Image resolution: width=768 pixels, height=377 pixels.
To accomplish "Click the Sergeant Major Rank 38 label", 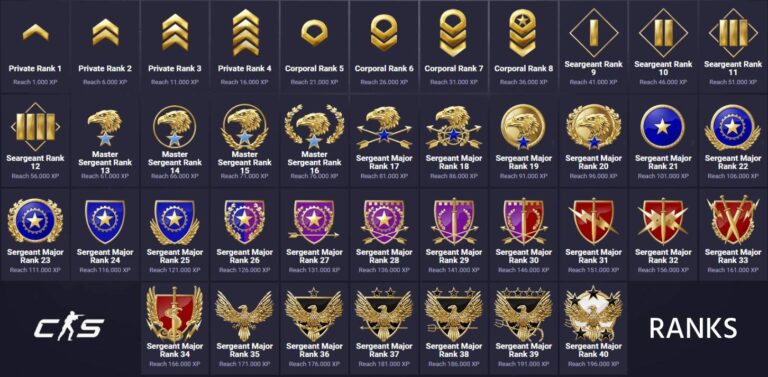I will (x=454, y=350).
